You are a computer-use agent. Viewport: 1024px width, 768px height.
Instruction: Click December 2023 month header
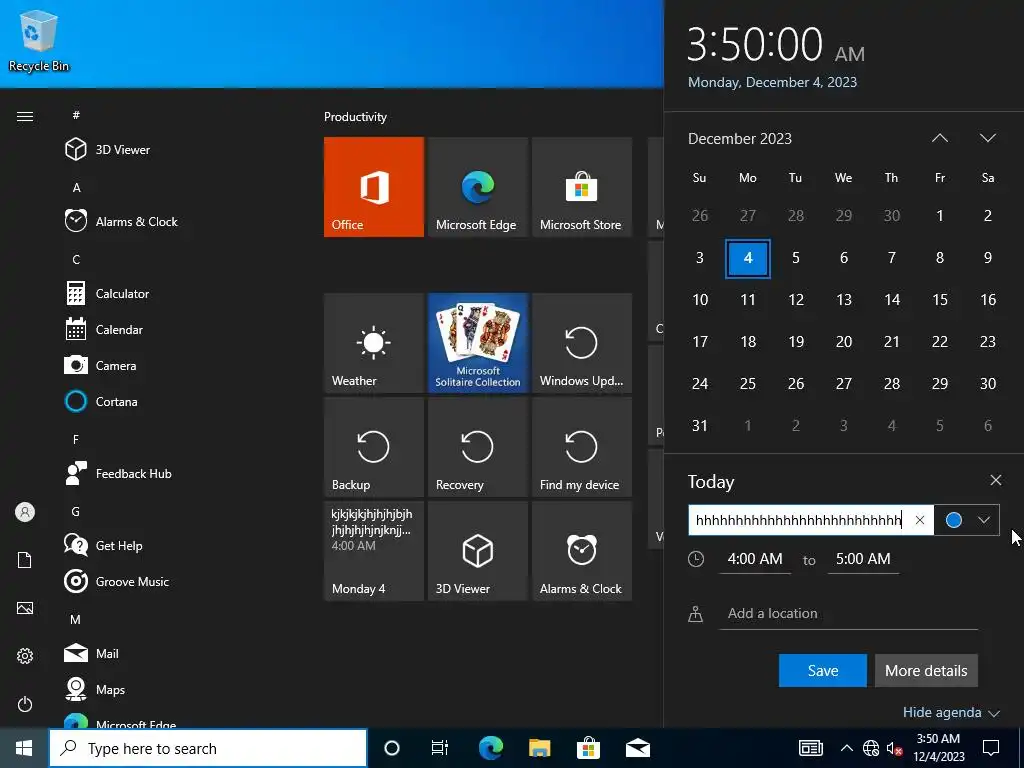[x=740, y=138]
